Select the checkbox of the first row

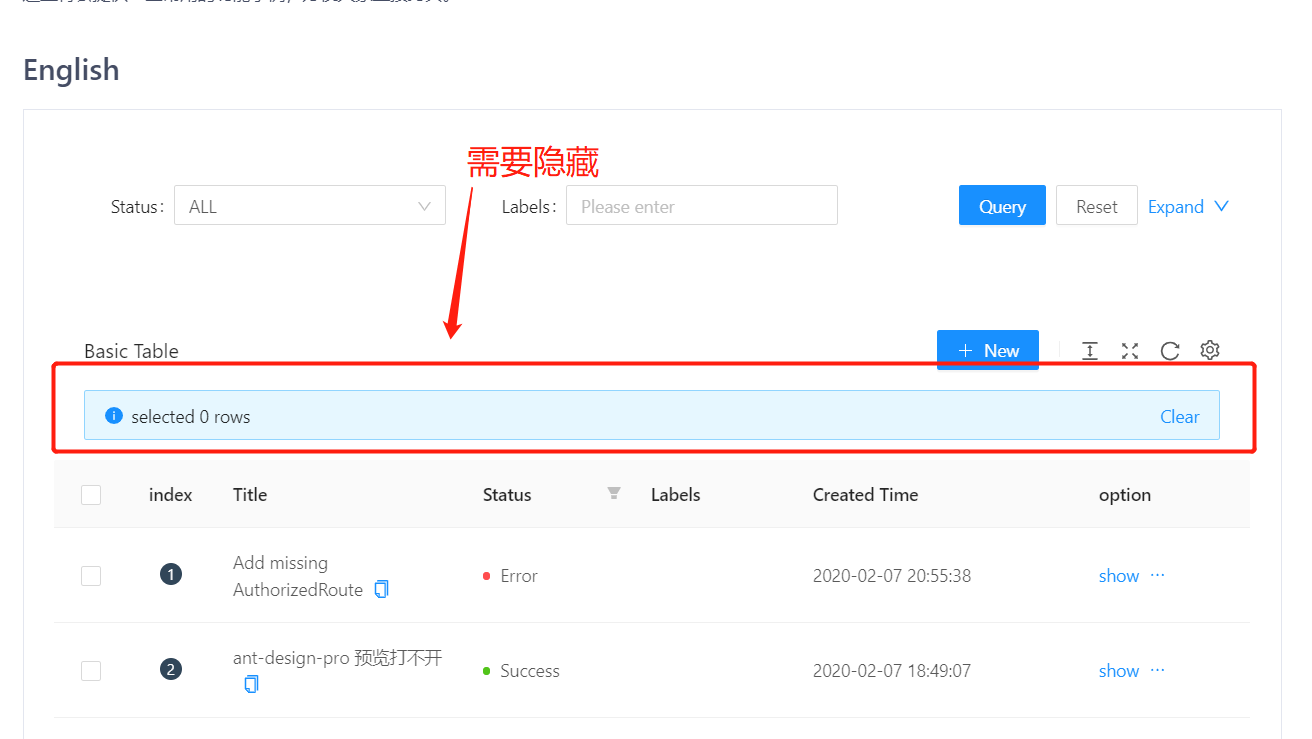click(x=91, y=575)
